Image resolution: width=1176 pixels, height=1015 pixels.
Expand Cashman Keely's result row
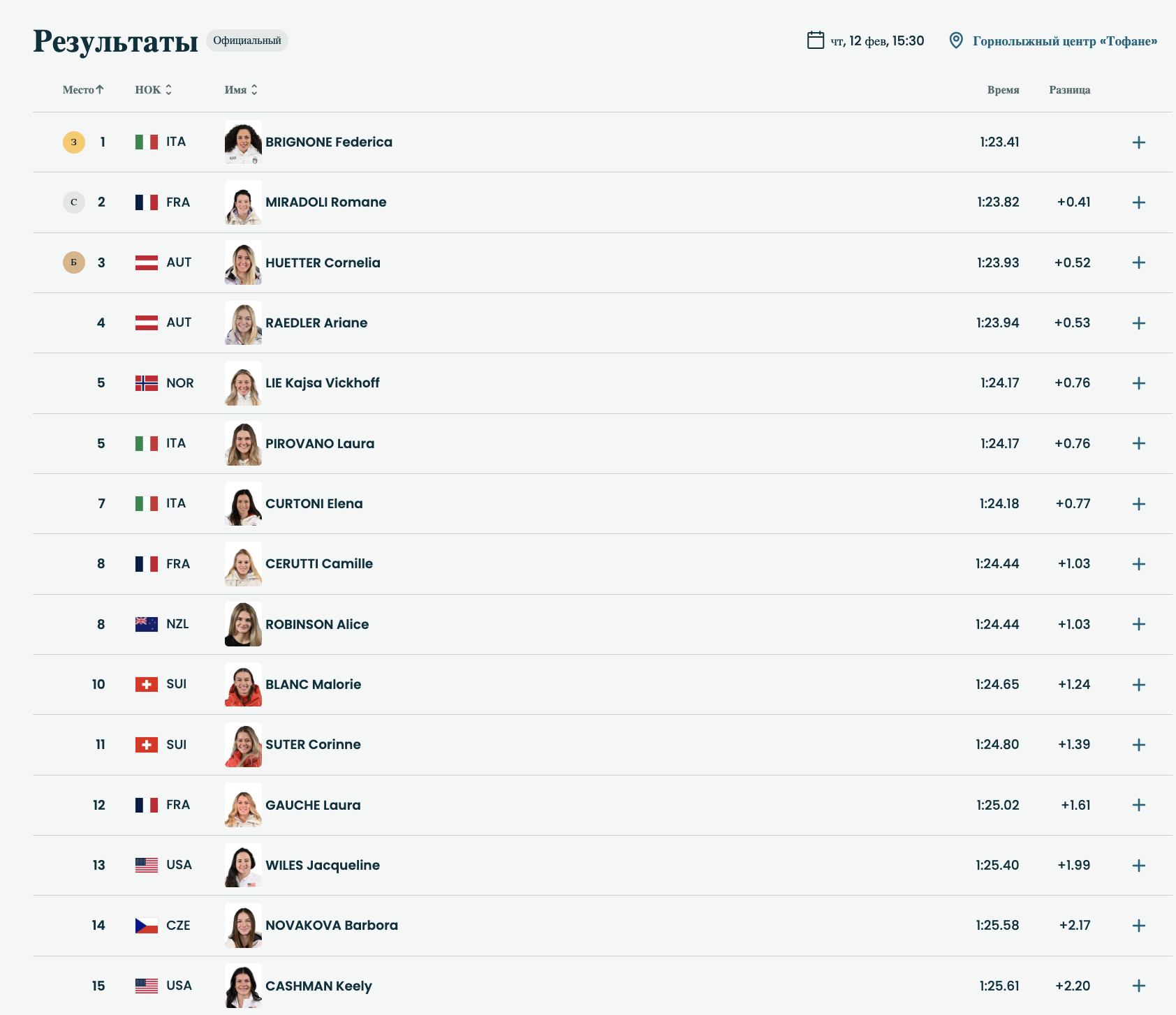(1138, 986)
